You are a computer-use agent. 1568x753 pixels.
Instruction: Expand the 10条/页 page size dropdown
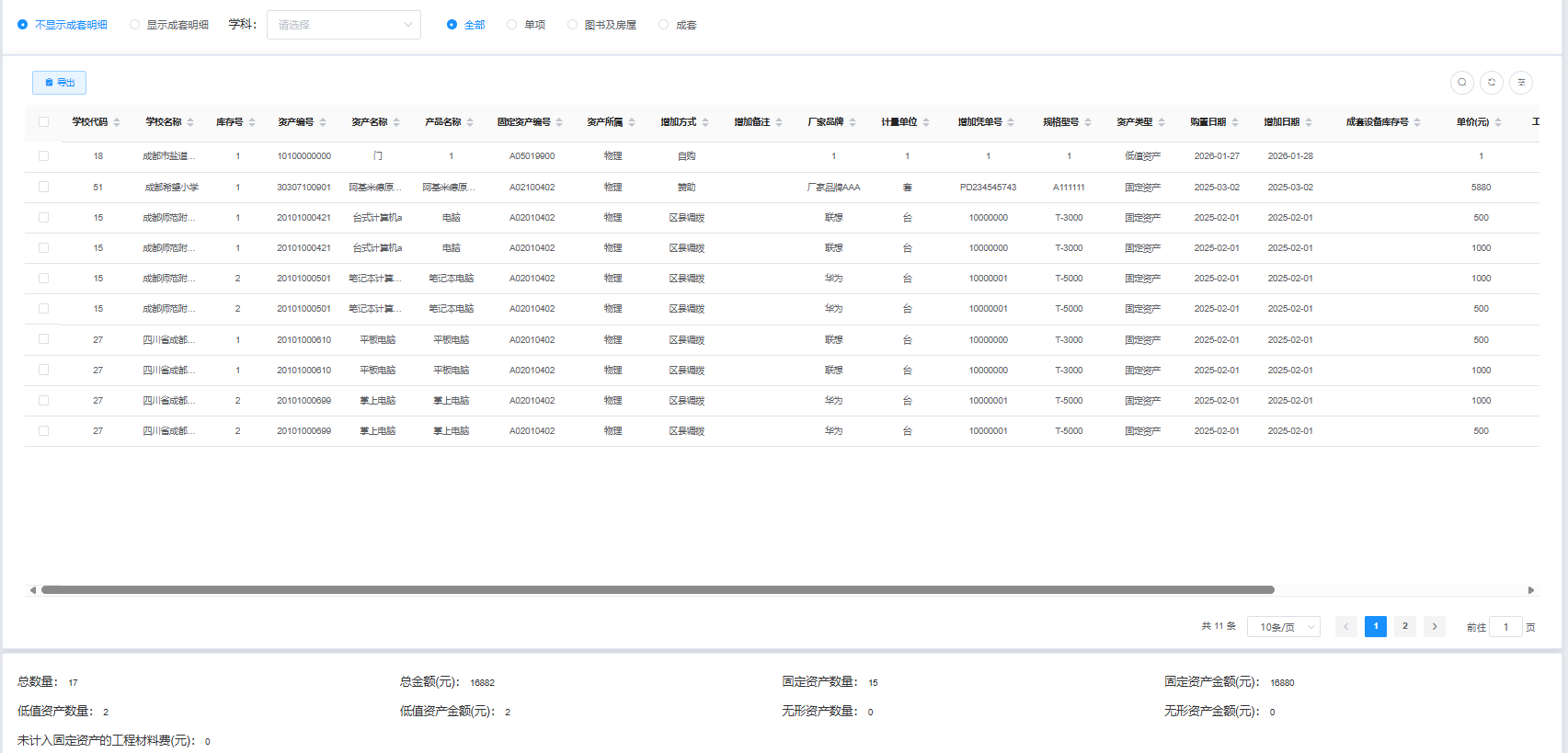coord(1283,627)
